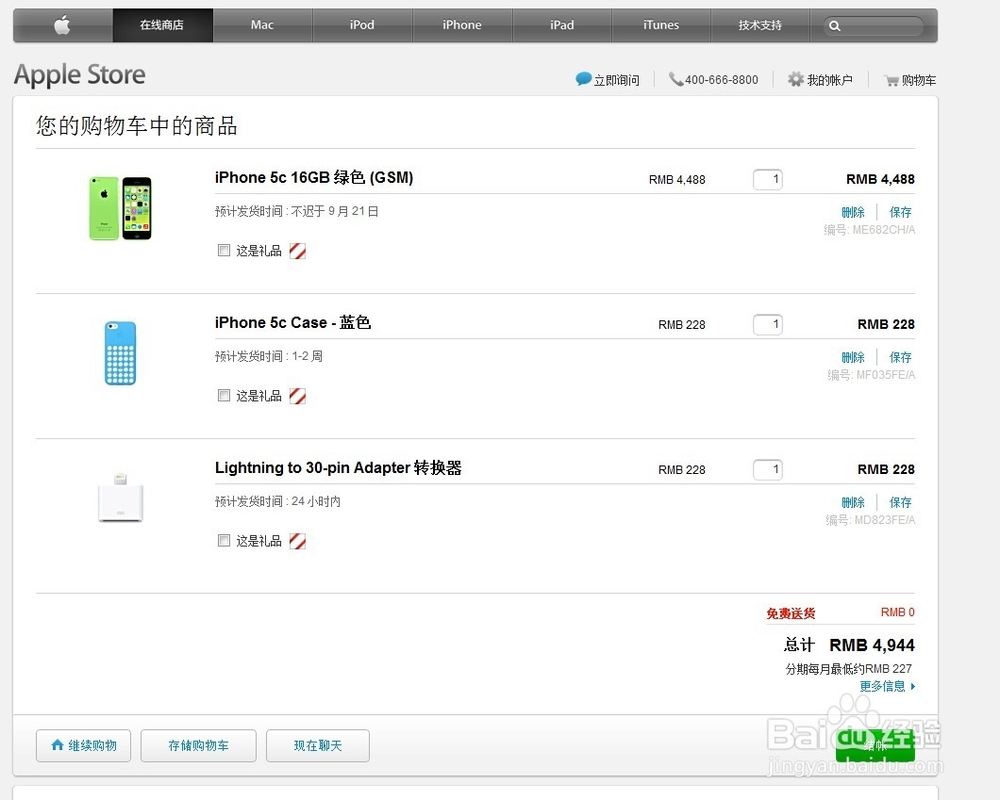The width and height of the screenshot is (1000, 800).
Task: Click 存储购物车 button
Action: (x=198, y=746)
